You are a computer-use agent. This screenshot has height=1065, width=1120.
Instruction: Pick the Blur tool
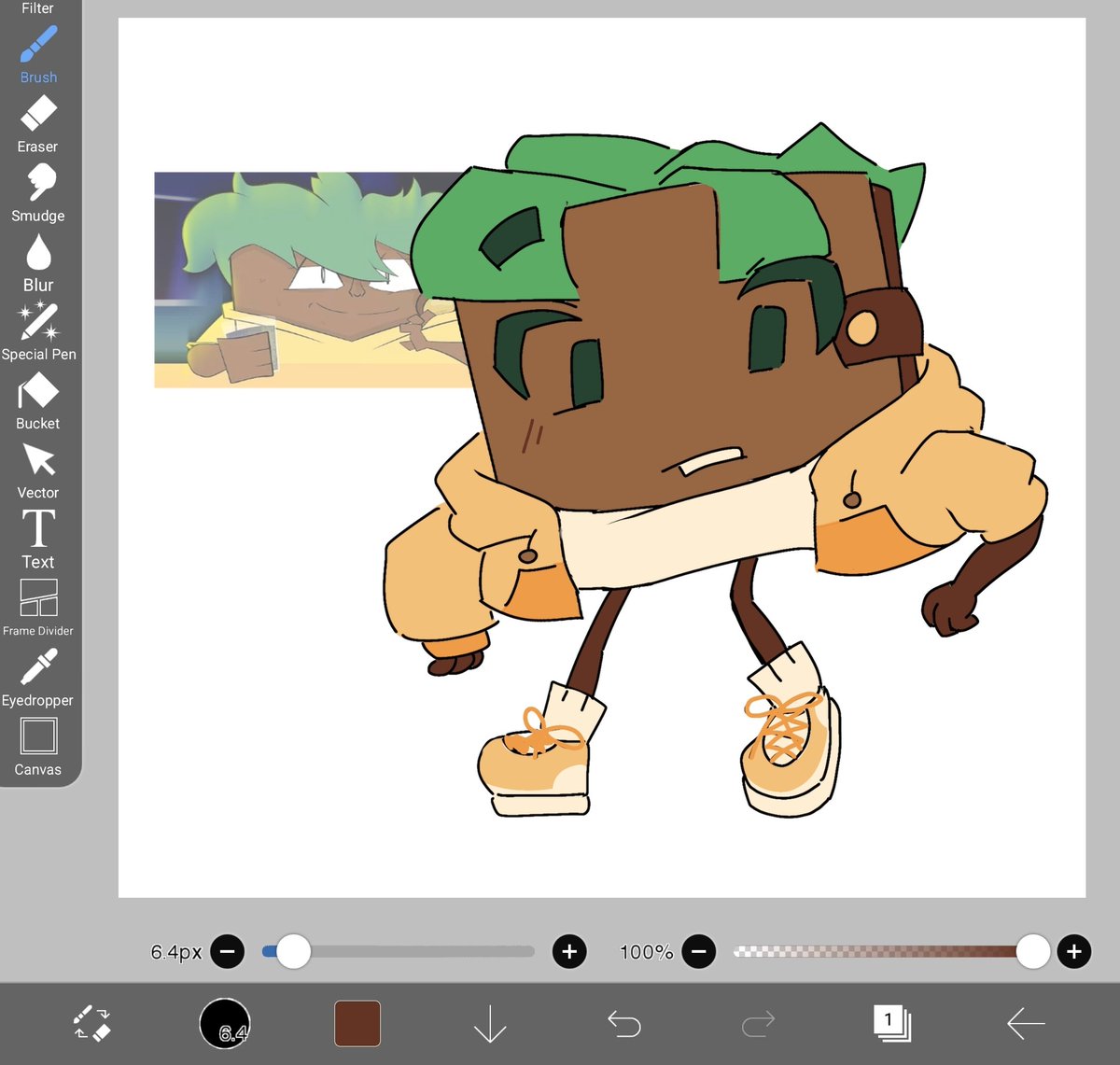38,262
